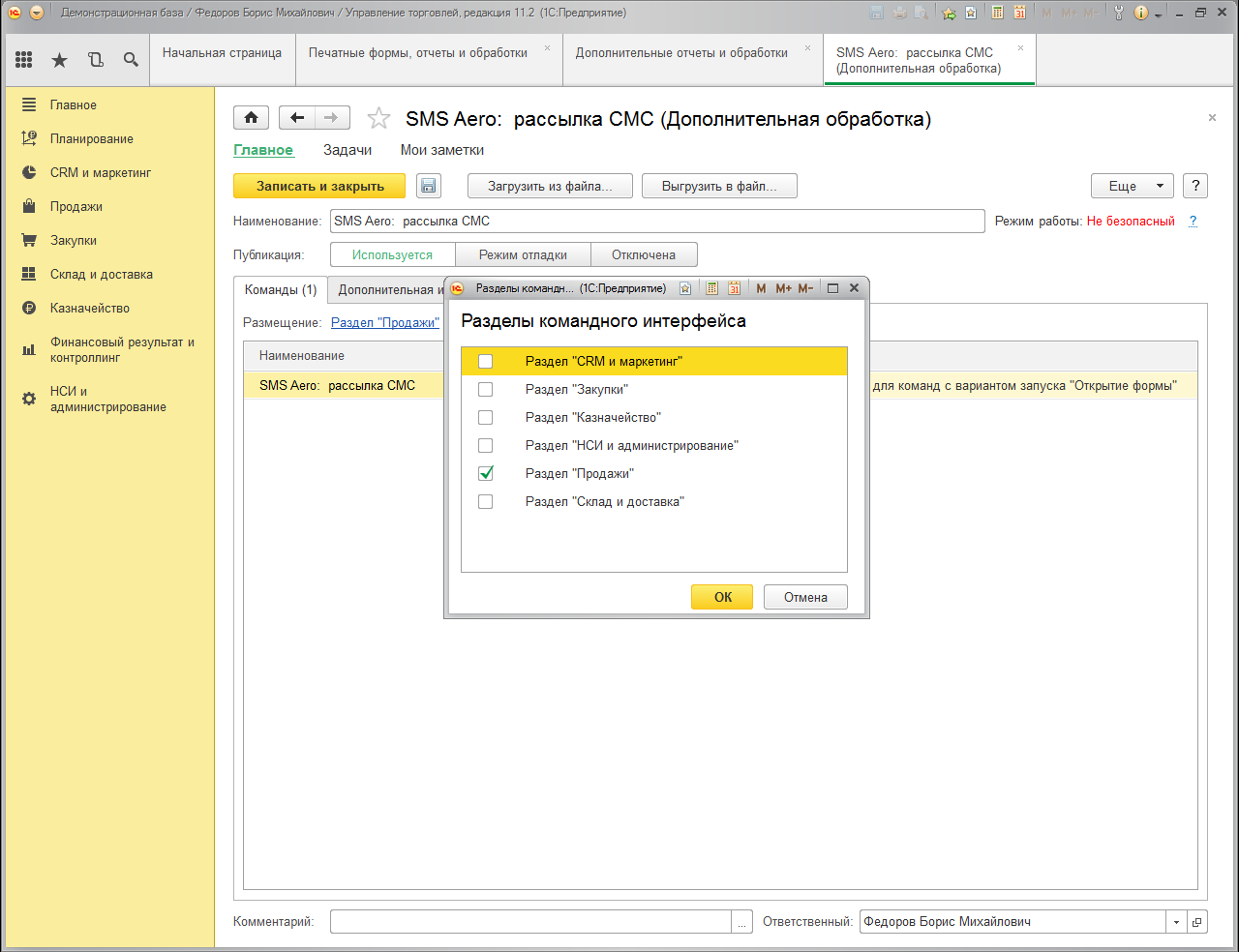Open the Казначейство sidebar section
This screenshot has width=1239, height=952.
click(x=90, y=308)
